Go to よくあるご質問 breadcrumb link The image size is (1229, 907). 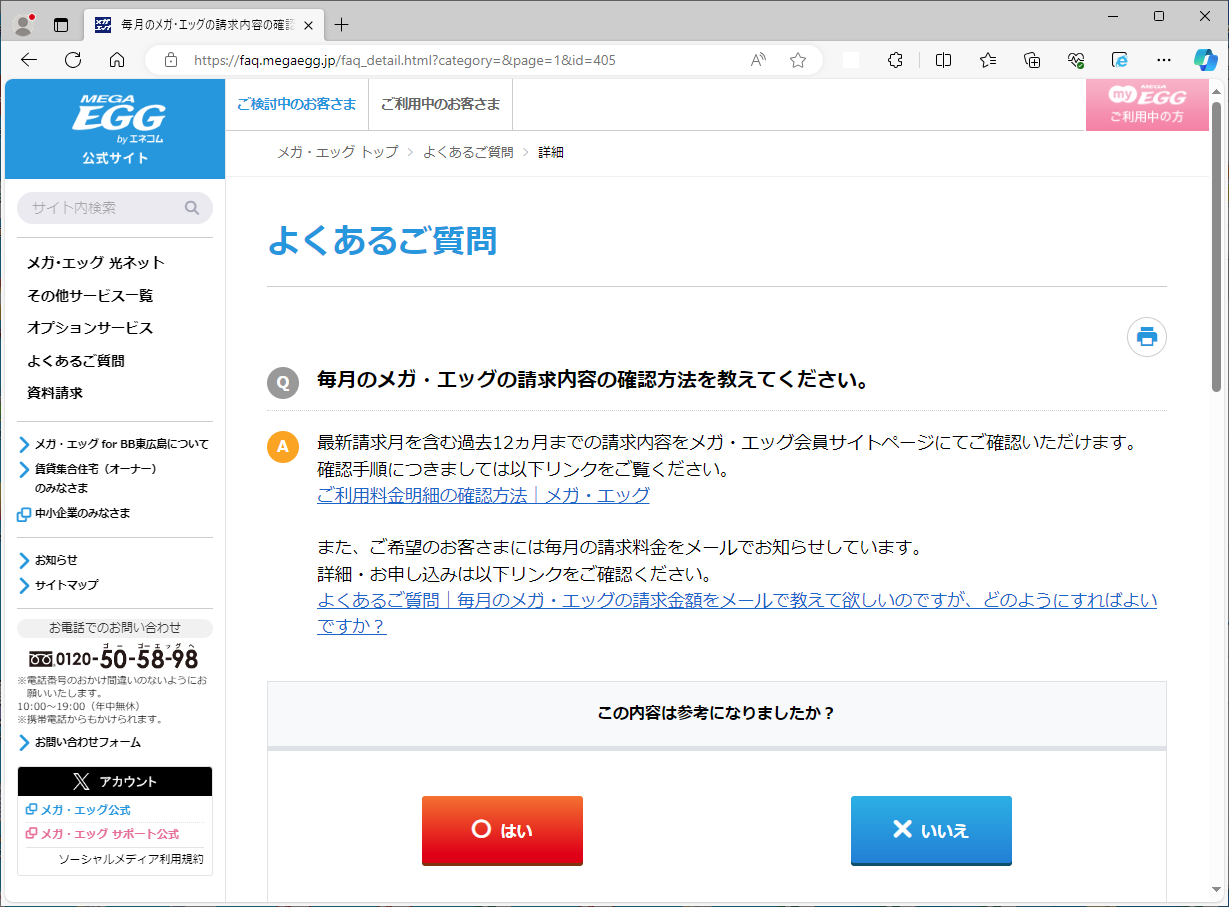[468, 152]
